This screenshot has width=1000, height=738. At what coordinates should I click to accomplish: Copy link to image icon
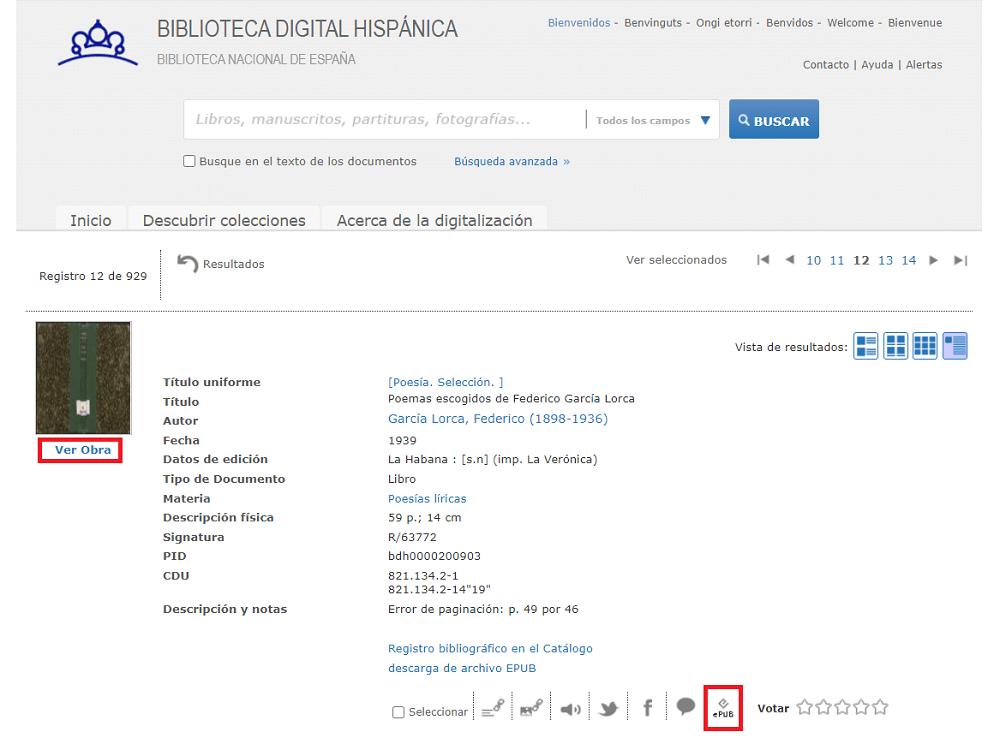pyautogui.click(x=531, y=708)
